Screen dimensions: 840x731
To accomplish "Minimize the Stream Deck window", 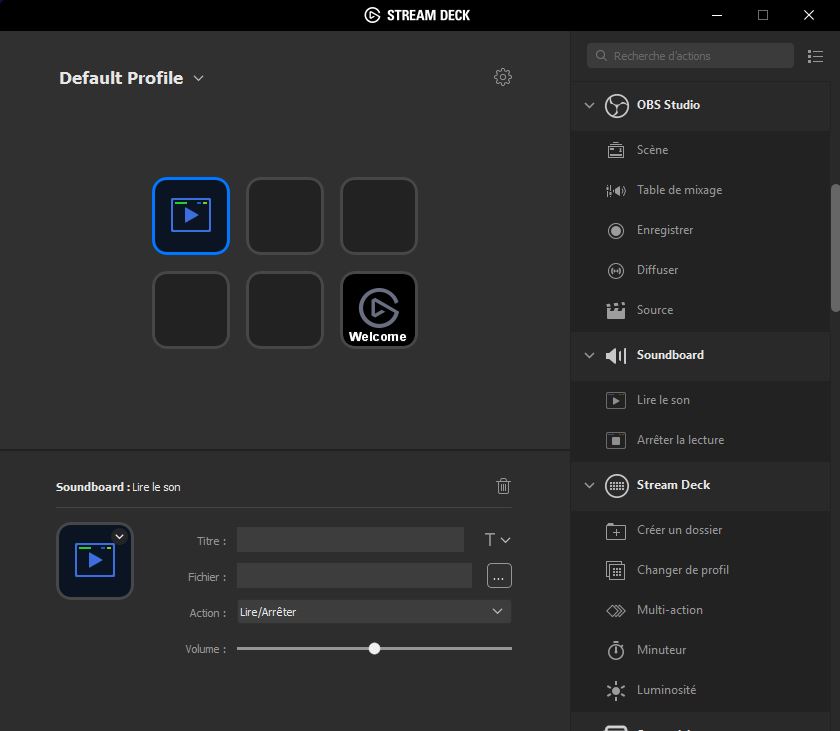I will click(x=717, y=15).
